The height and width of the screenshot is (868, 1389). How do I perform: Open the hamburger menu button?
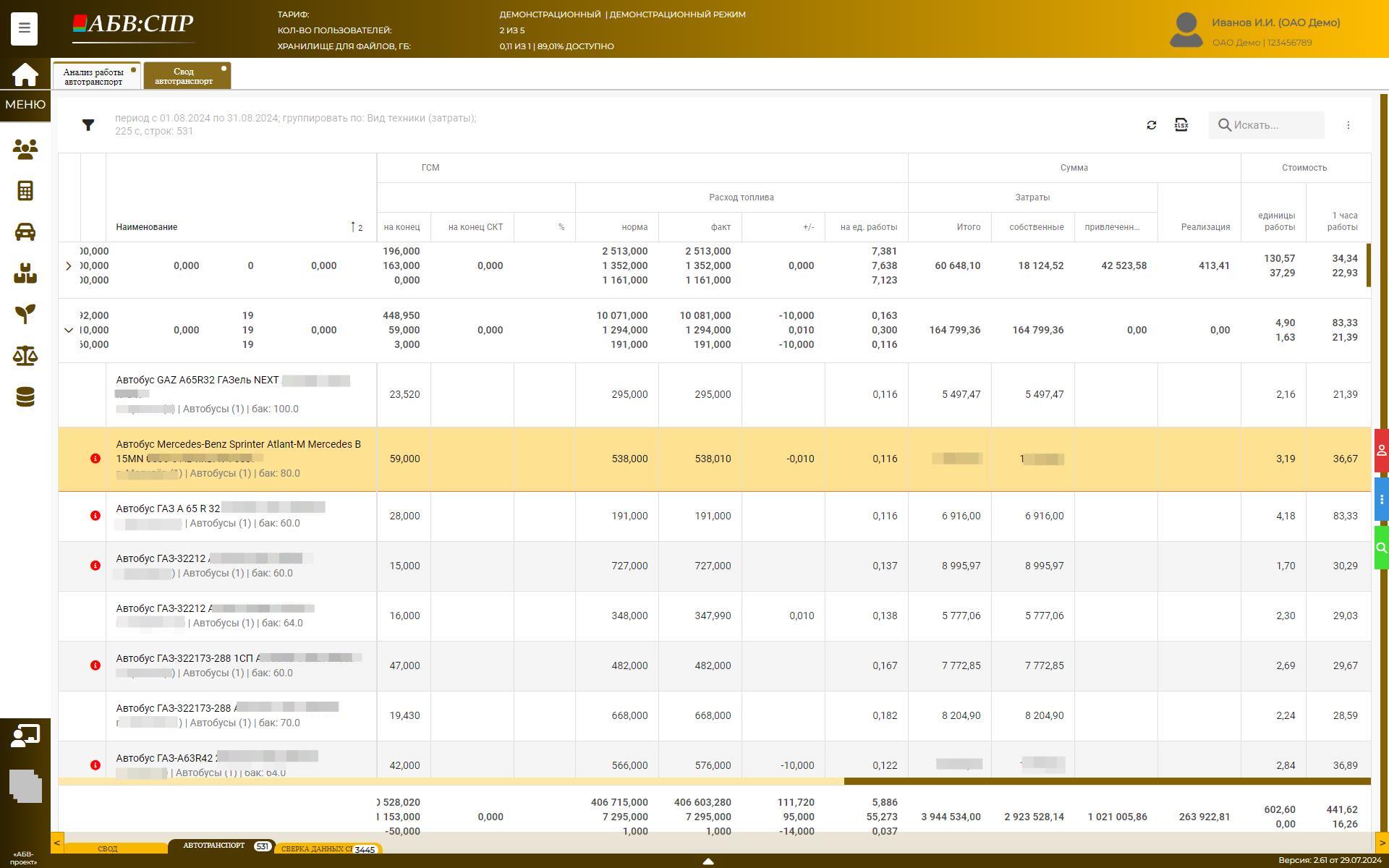pos(24,28)
